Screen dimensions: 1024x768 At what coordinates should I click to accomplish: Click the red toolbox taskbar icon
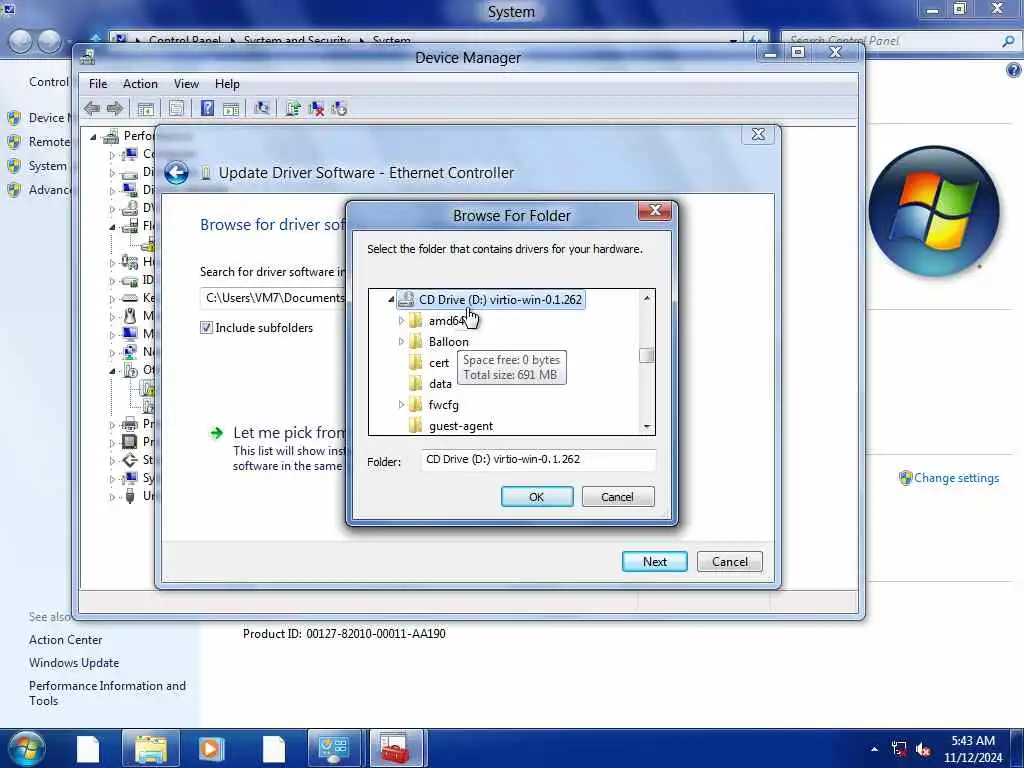point(396,748)
